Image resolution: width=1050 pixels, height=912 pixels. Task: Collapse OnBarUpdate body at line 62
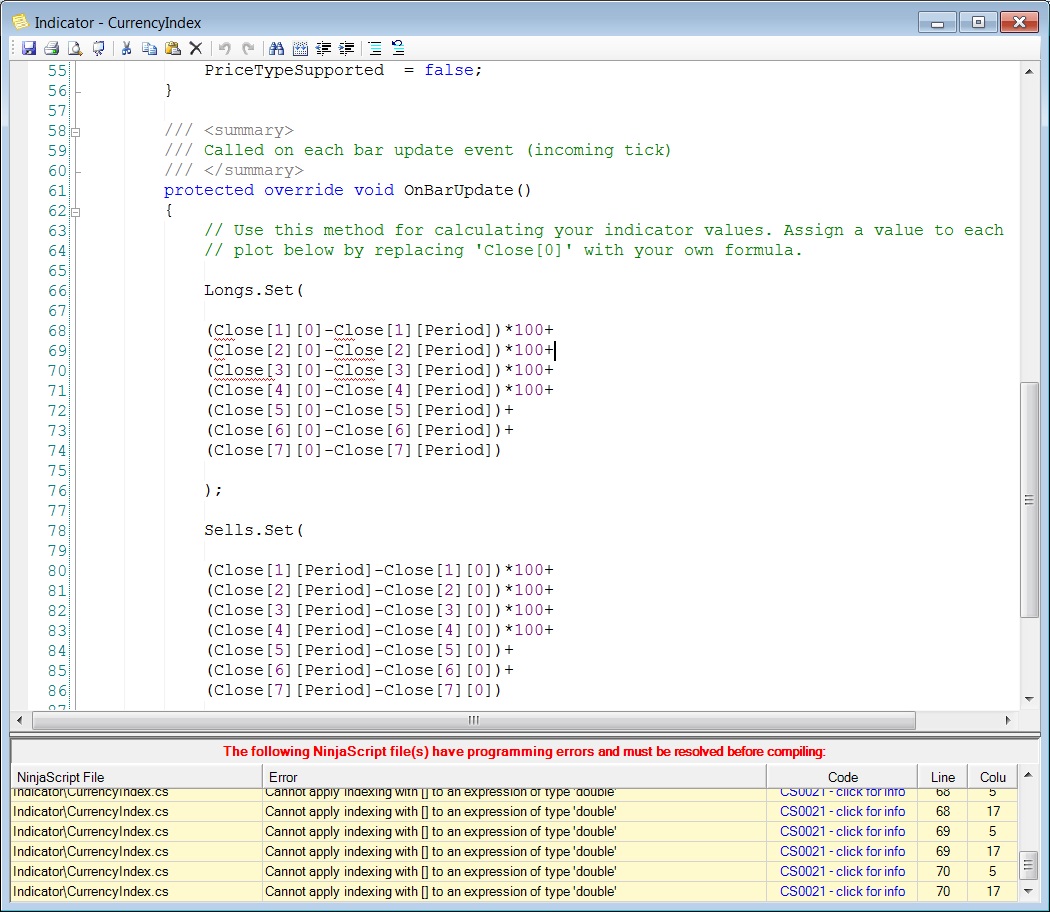76,212
